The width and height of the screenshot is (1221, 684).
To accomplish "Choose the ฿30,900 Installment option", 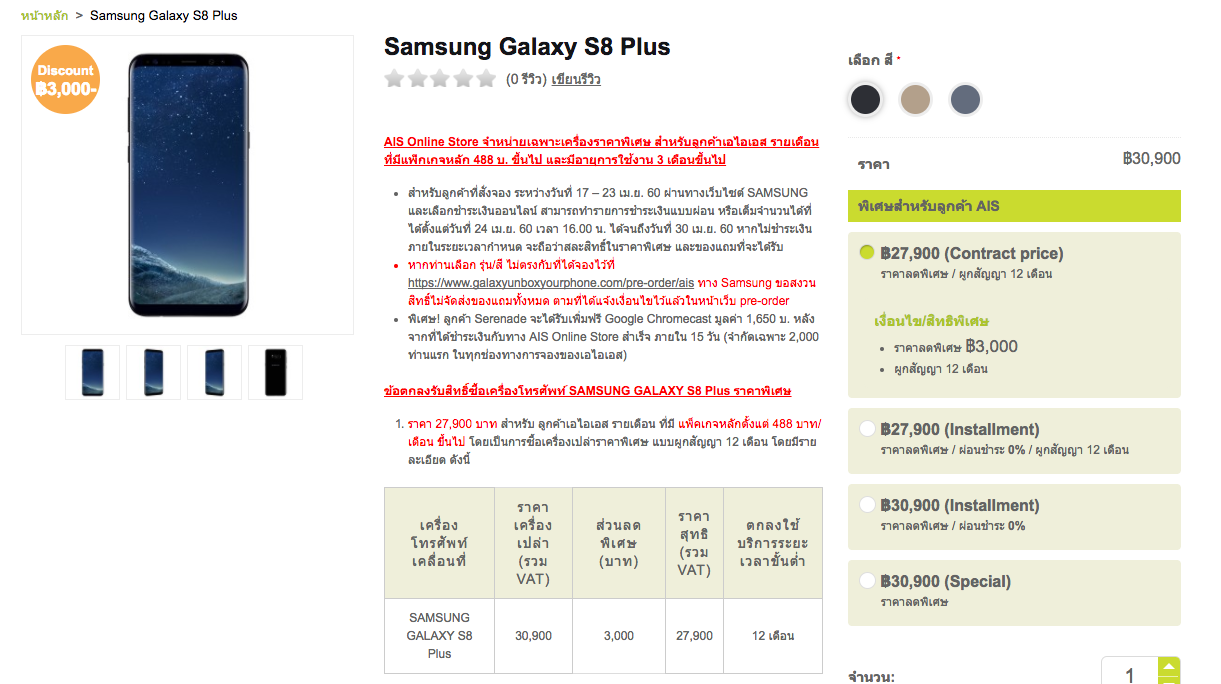I will pyautogui.click(x=868, y=505).
